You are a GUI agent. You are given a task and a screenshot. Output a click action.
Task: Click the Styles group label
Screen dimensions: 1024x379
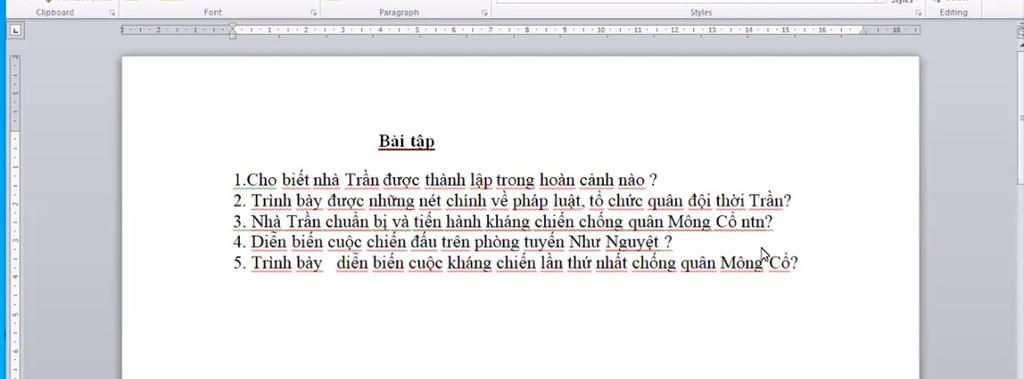pyautogui.click(x=701, y=12)
